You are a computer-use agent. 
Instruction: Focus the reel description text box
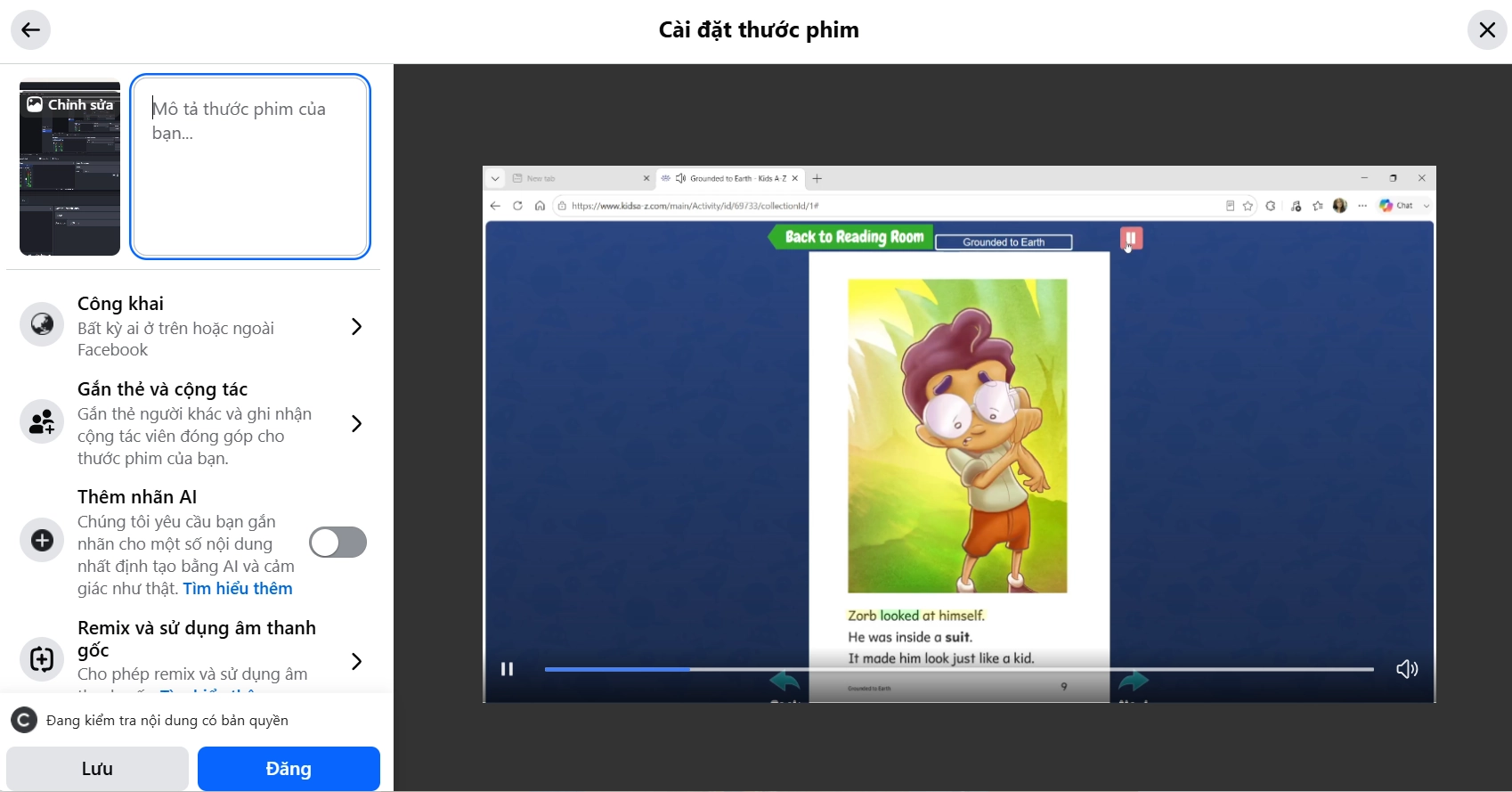pyautogui.click(x=250, y=167)
